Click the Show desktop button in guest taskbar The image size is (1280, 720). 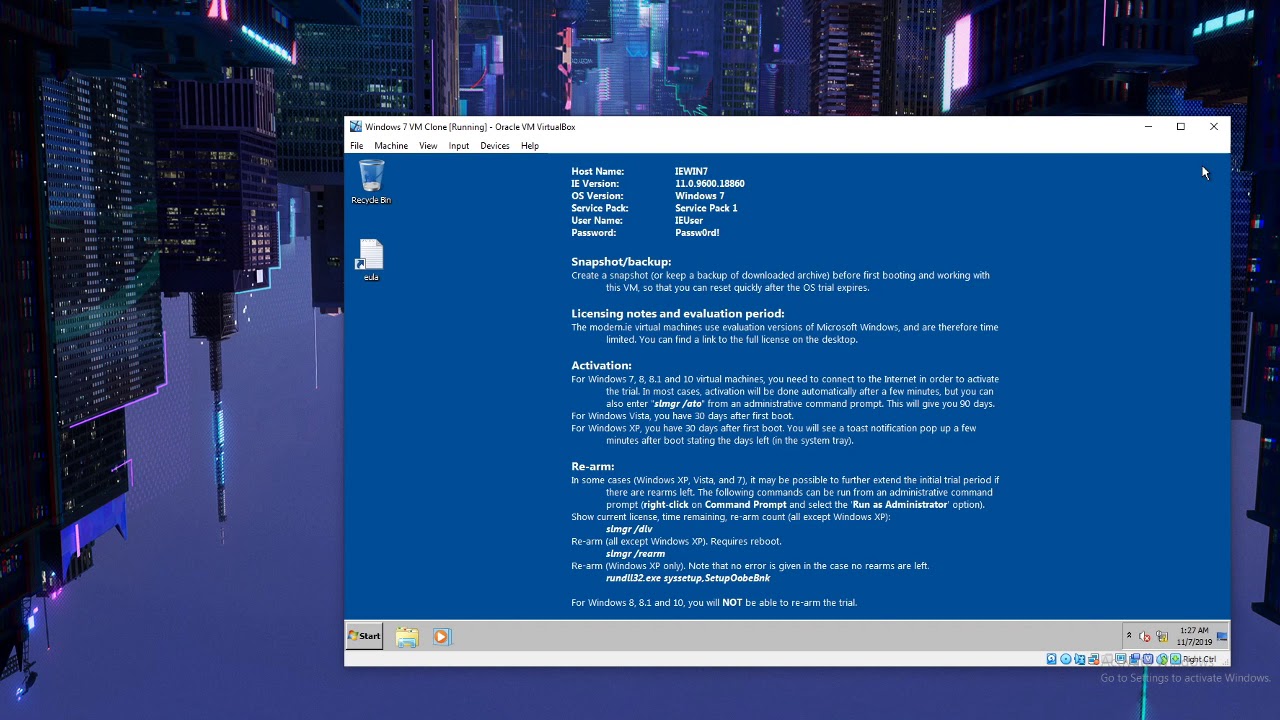[x=1222, y=636]
